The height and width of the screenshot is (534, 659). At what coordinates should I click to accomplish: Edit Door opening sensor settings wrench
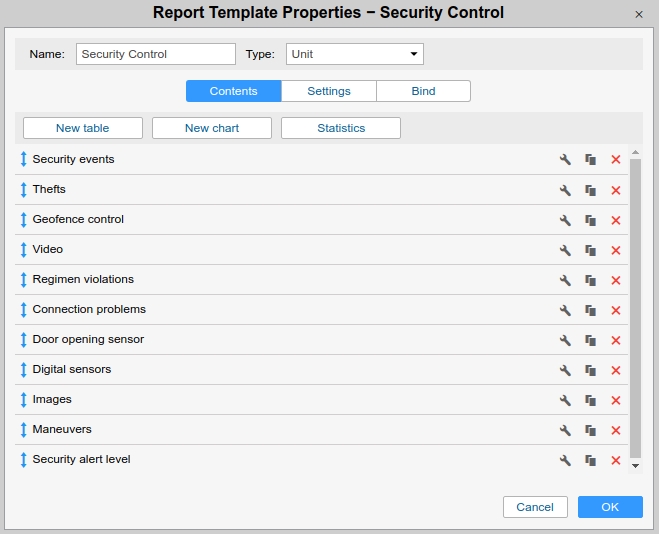click(x=565, y=340)
